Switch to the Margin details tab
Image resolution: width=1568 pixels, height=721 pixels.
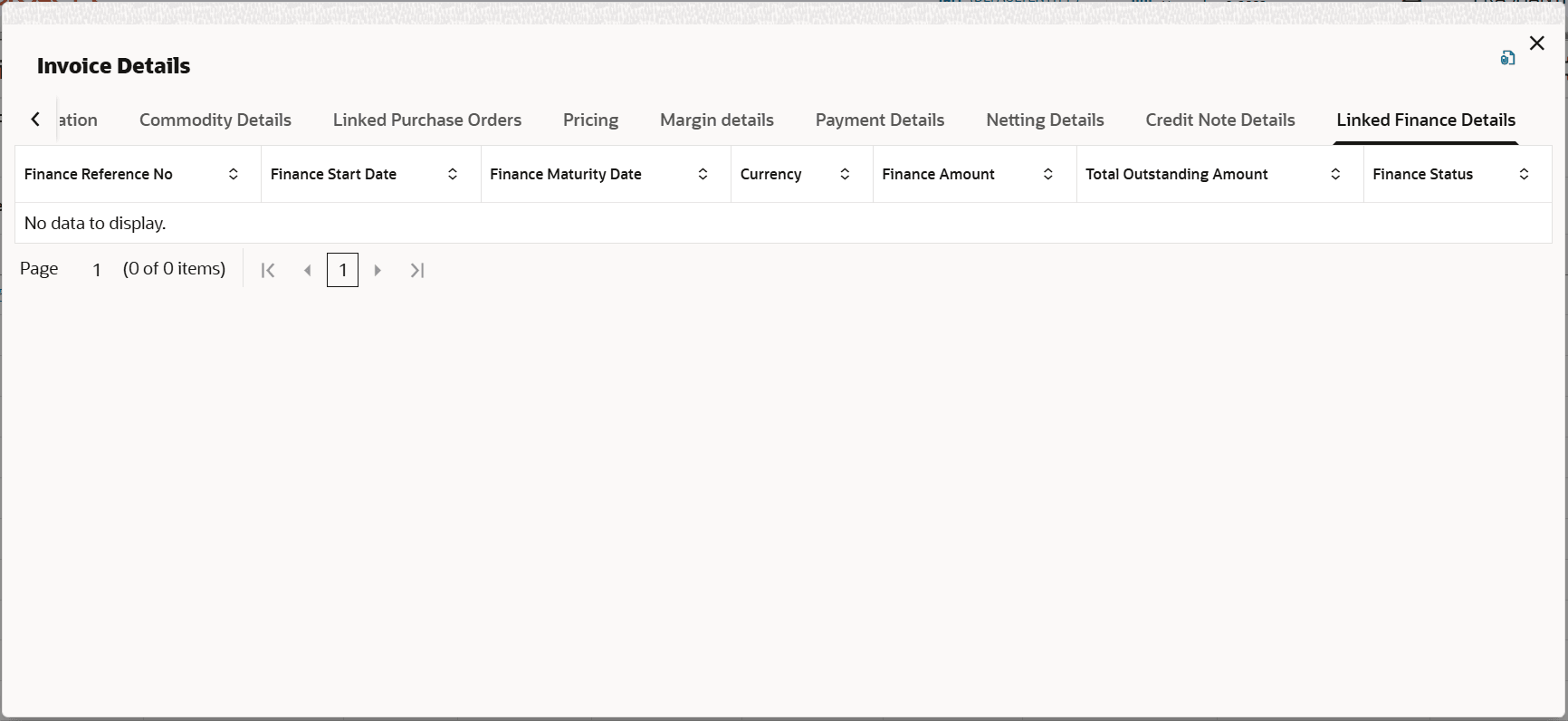(717, 120)
